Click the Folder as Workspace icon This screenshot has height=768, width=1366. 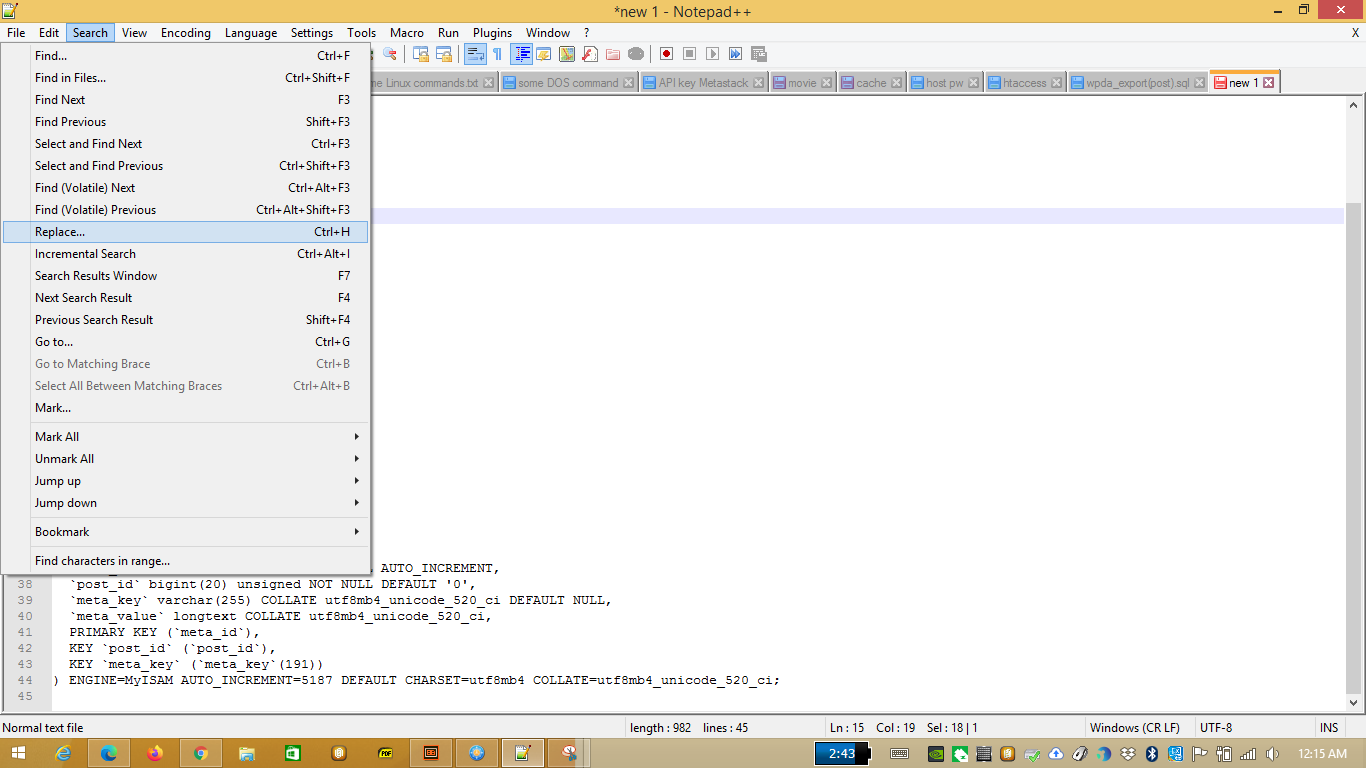tap(612, 54)
